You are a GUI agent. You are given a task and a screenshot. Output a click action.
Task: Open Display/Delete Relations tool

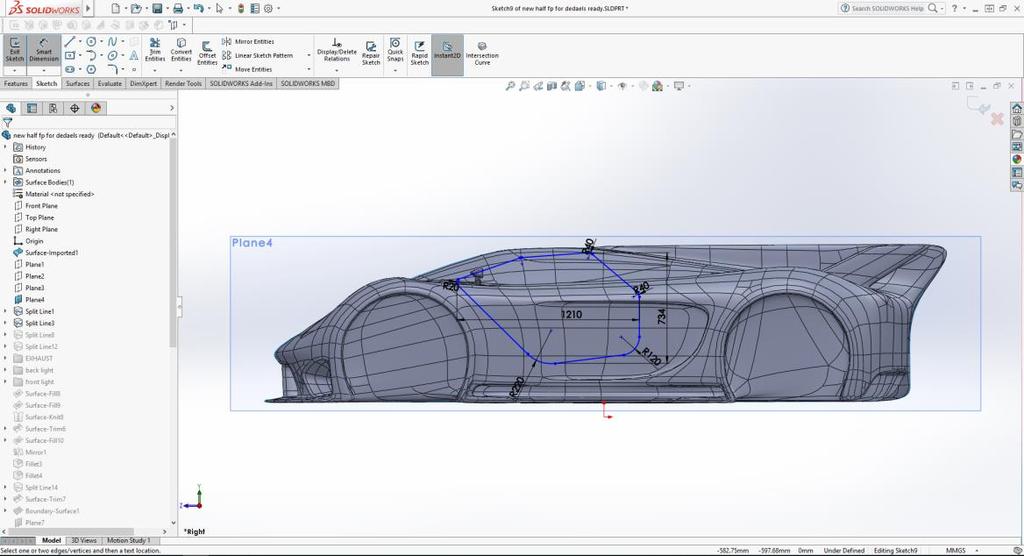pos(336,50)
